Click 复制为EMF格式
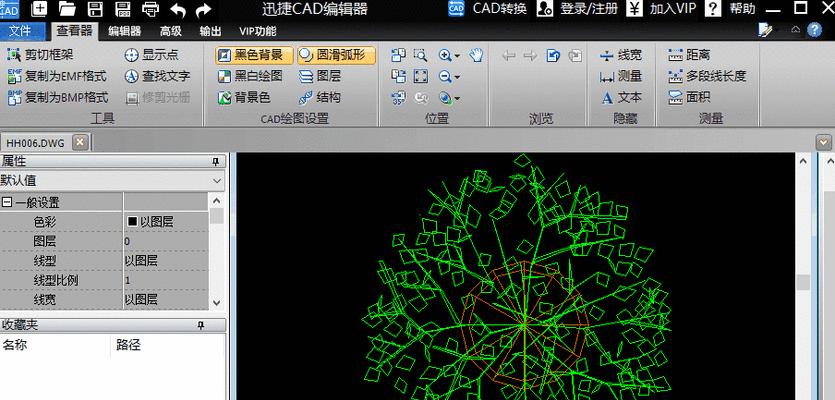 tap(57, 76)
